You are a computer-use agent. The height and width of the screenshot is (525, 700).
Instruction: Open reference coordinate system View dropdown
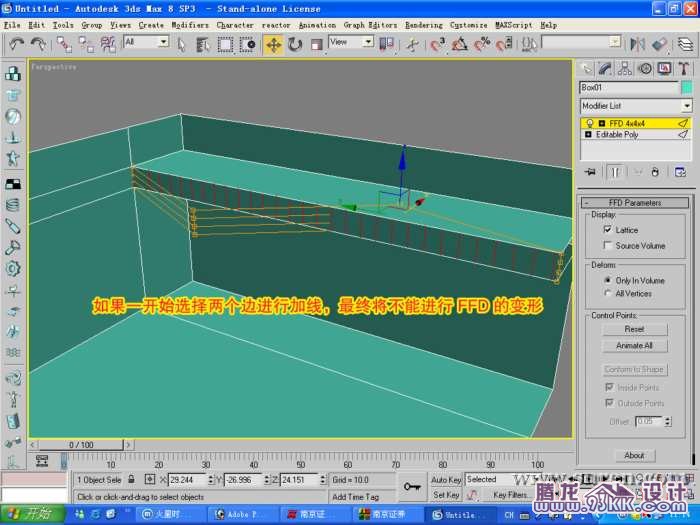click(x=368, y=42)
